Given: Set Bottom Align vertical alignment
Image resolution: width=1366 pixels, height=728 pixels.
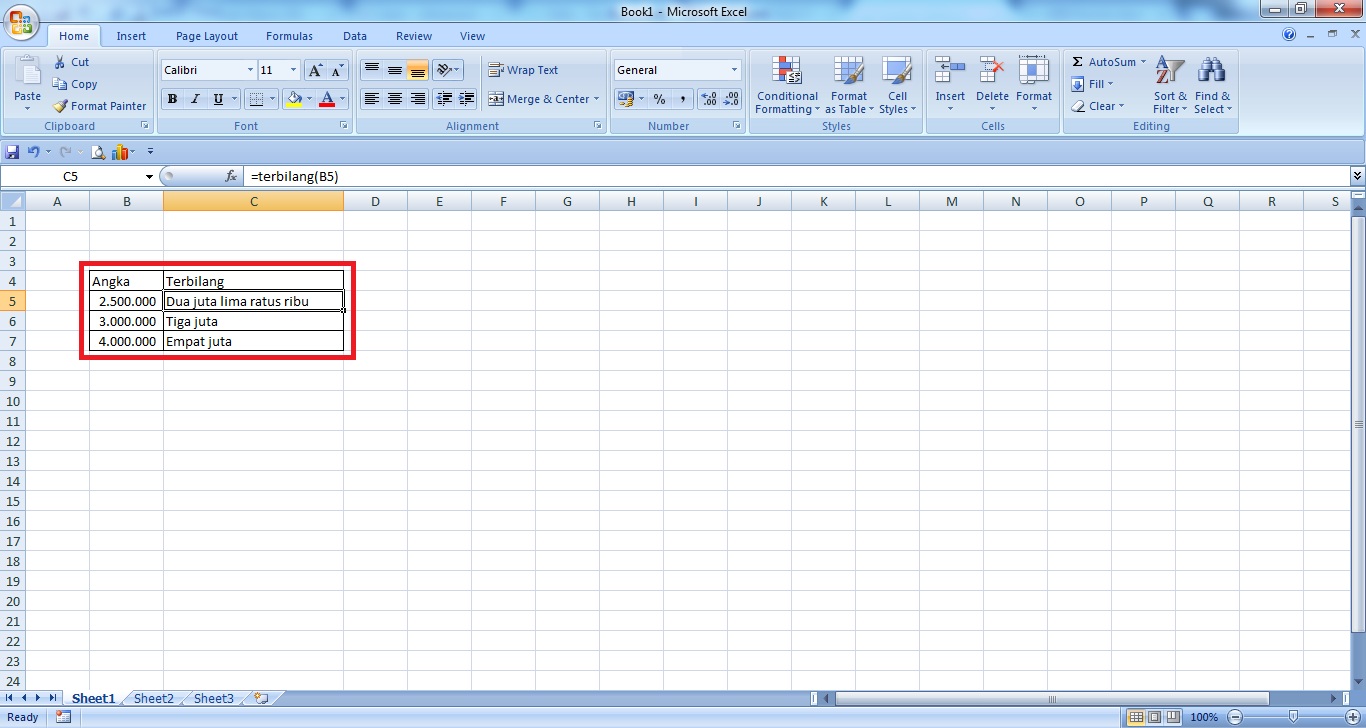Looking at the screenshot, I should [418, 70].
